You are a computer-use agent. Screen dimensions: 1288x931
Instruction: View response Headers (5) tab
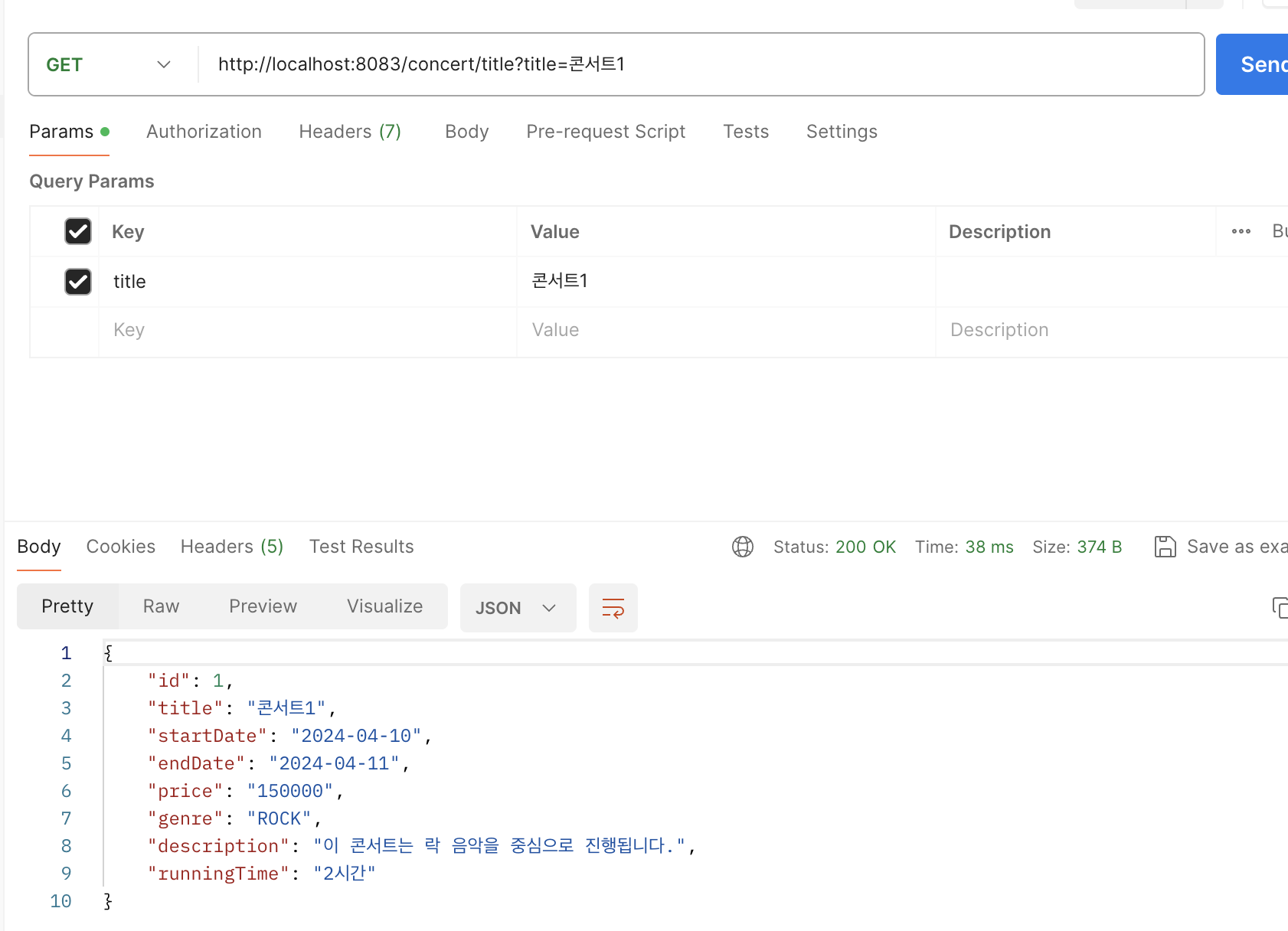coord(232,547)
